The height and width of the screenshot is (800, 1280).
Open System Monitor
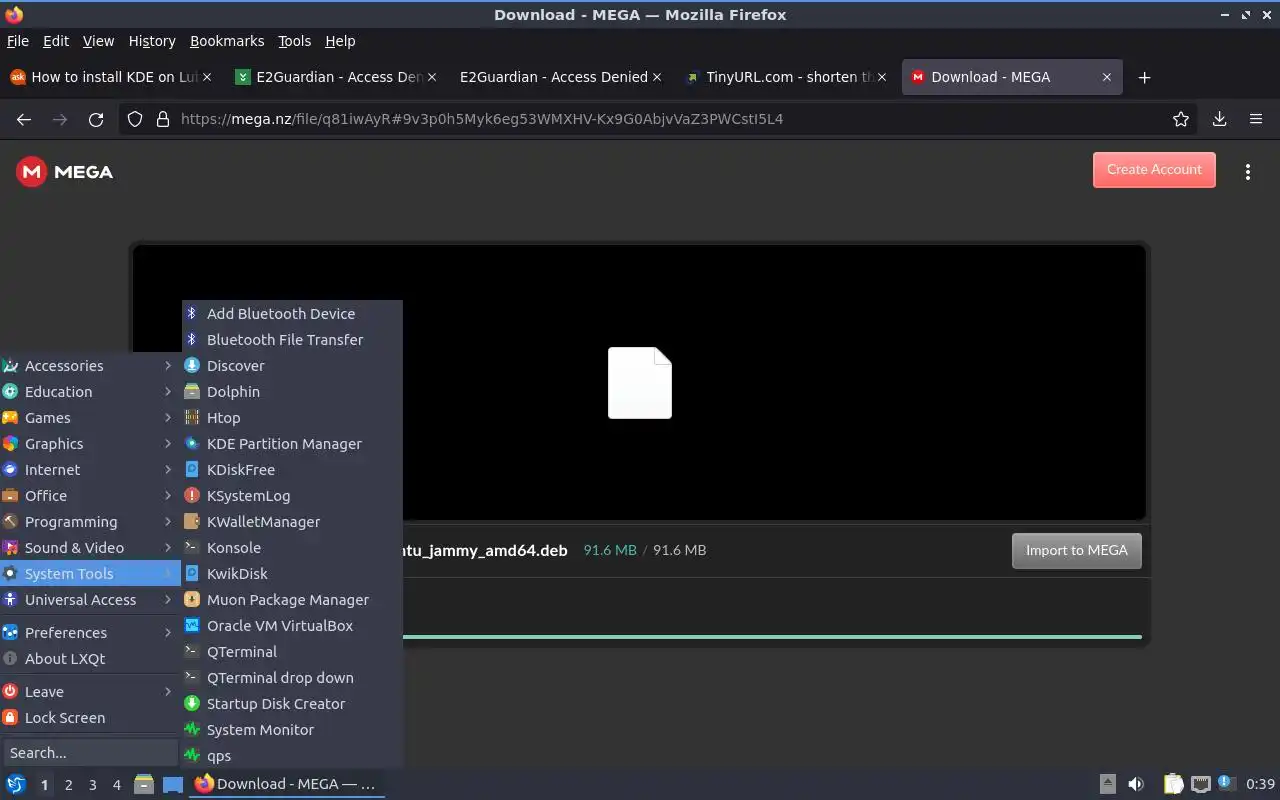pos(292,729)
